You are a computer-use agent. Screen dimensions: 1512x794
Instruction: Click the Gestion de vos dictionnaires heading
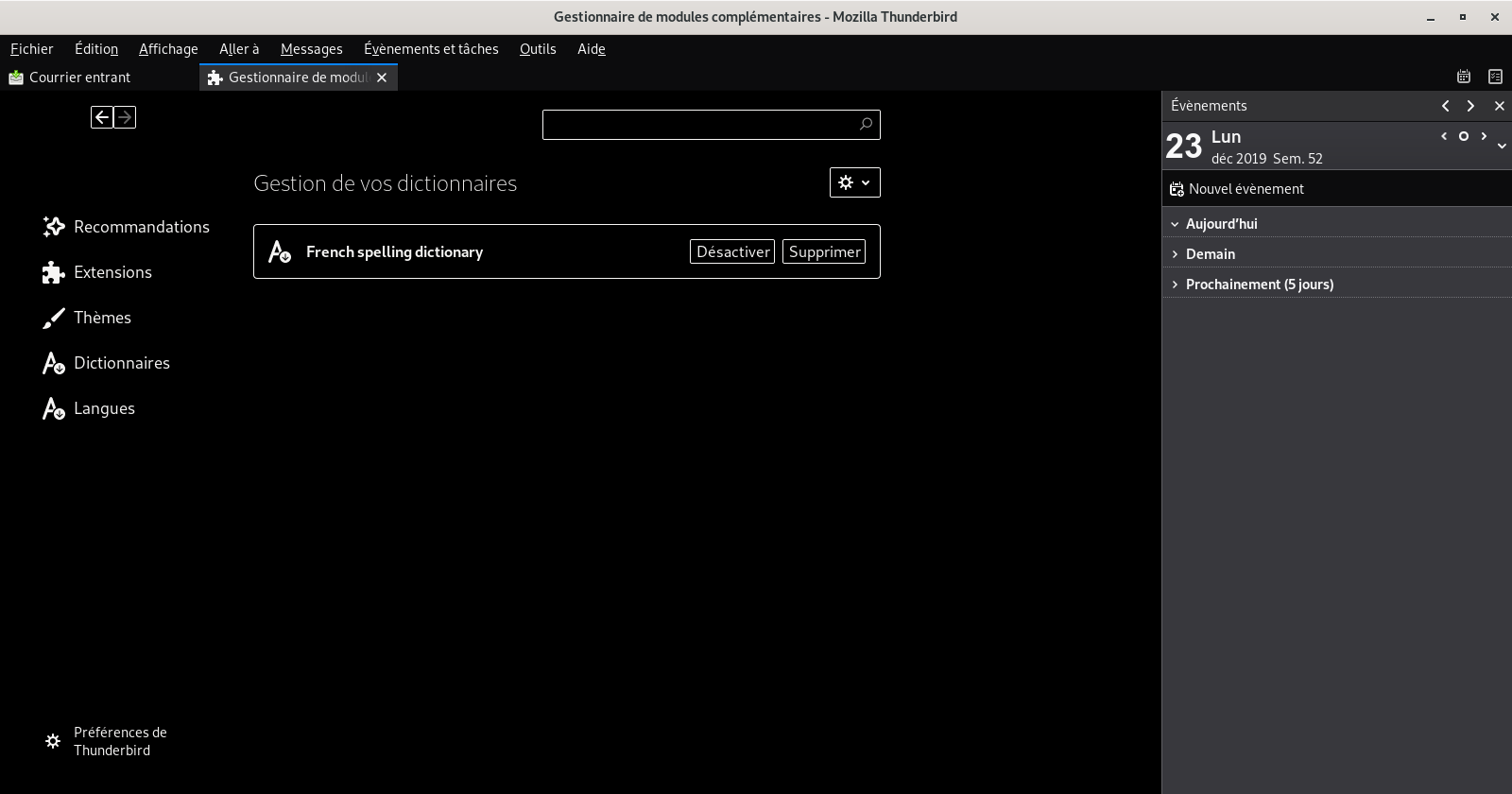[386, 183]
